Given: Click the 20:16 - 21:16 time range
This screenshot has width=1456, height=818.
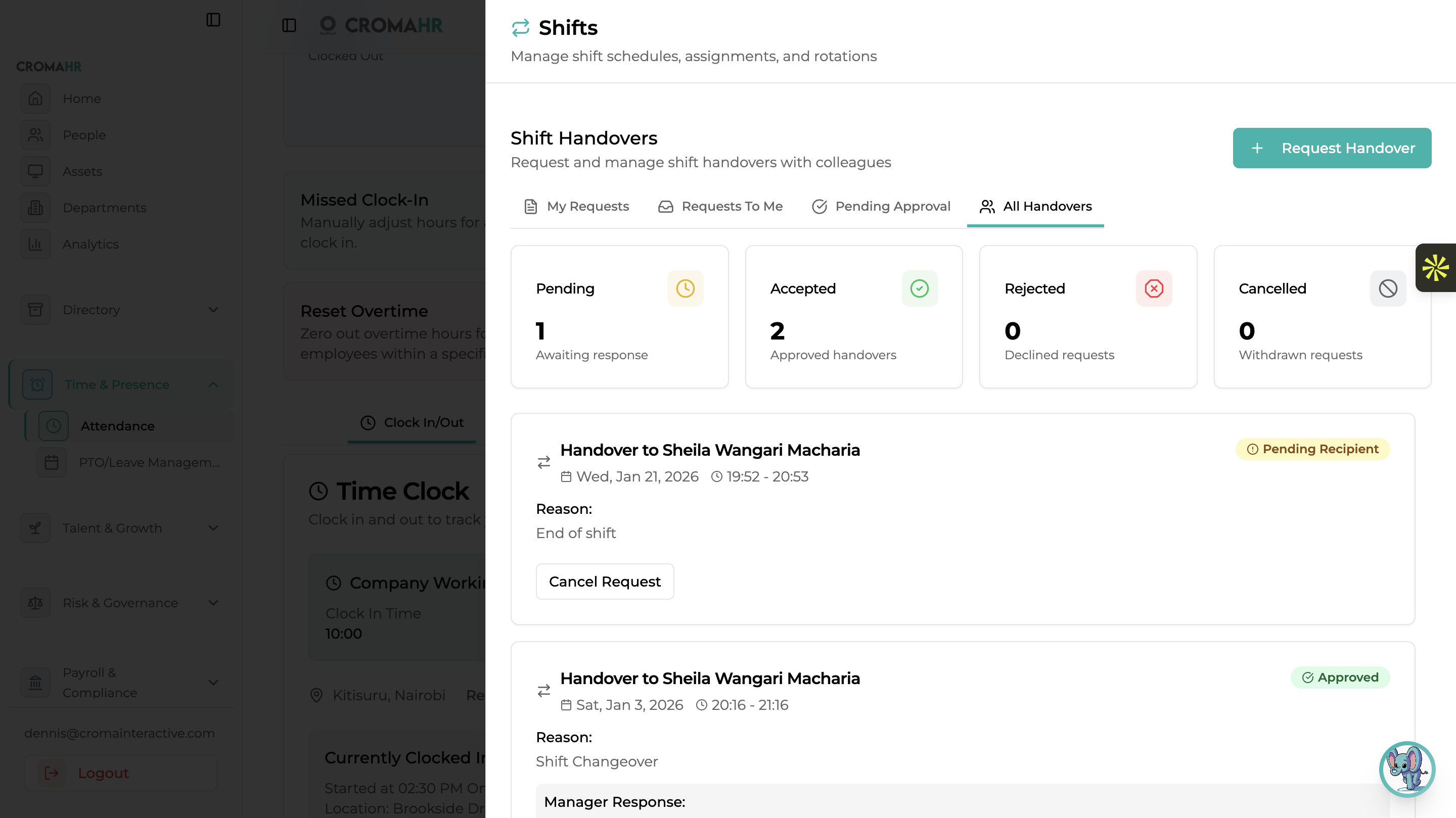Looking at the screenshot, I should 749,705.
